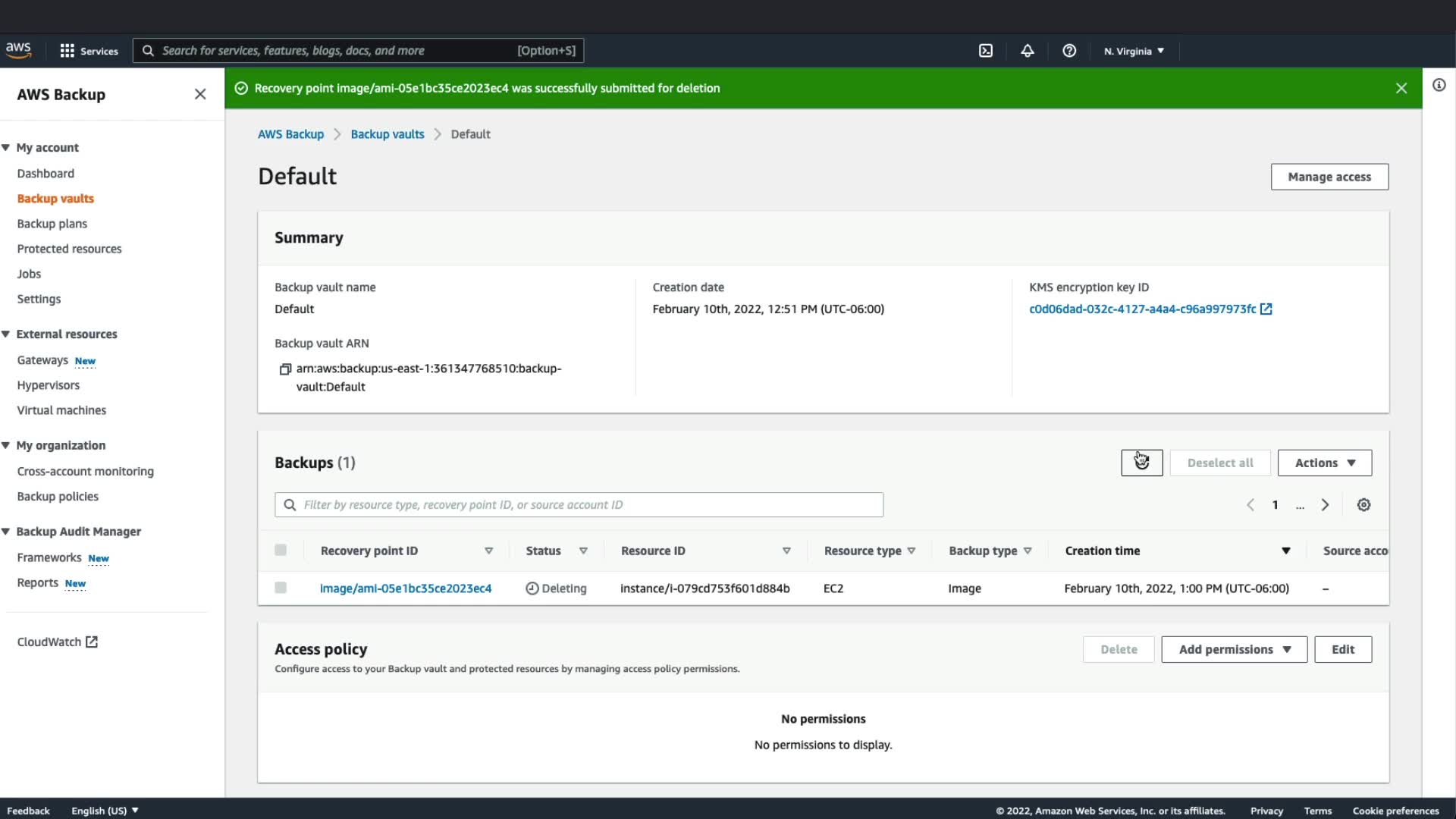Open the Actions dropdown
This screenshot has width=1456, height=819.
tap(1324, 463)
